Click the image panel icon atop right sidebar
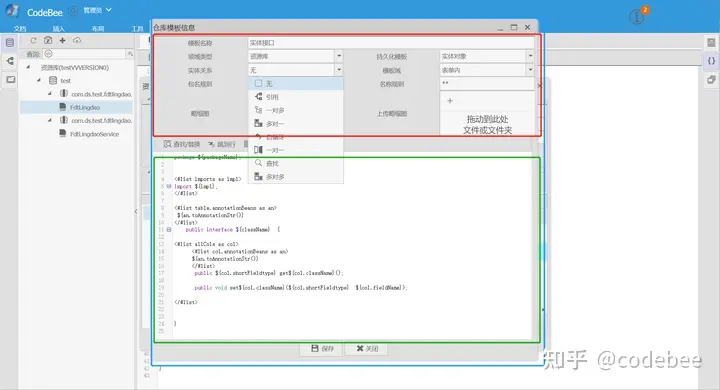This screenshot has height=390, width=720. [x=711, y=43]
